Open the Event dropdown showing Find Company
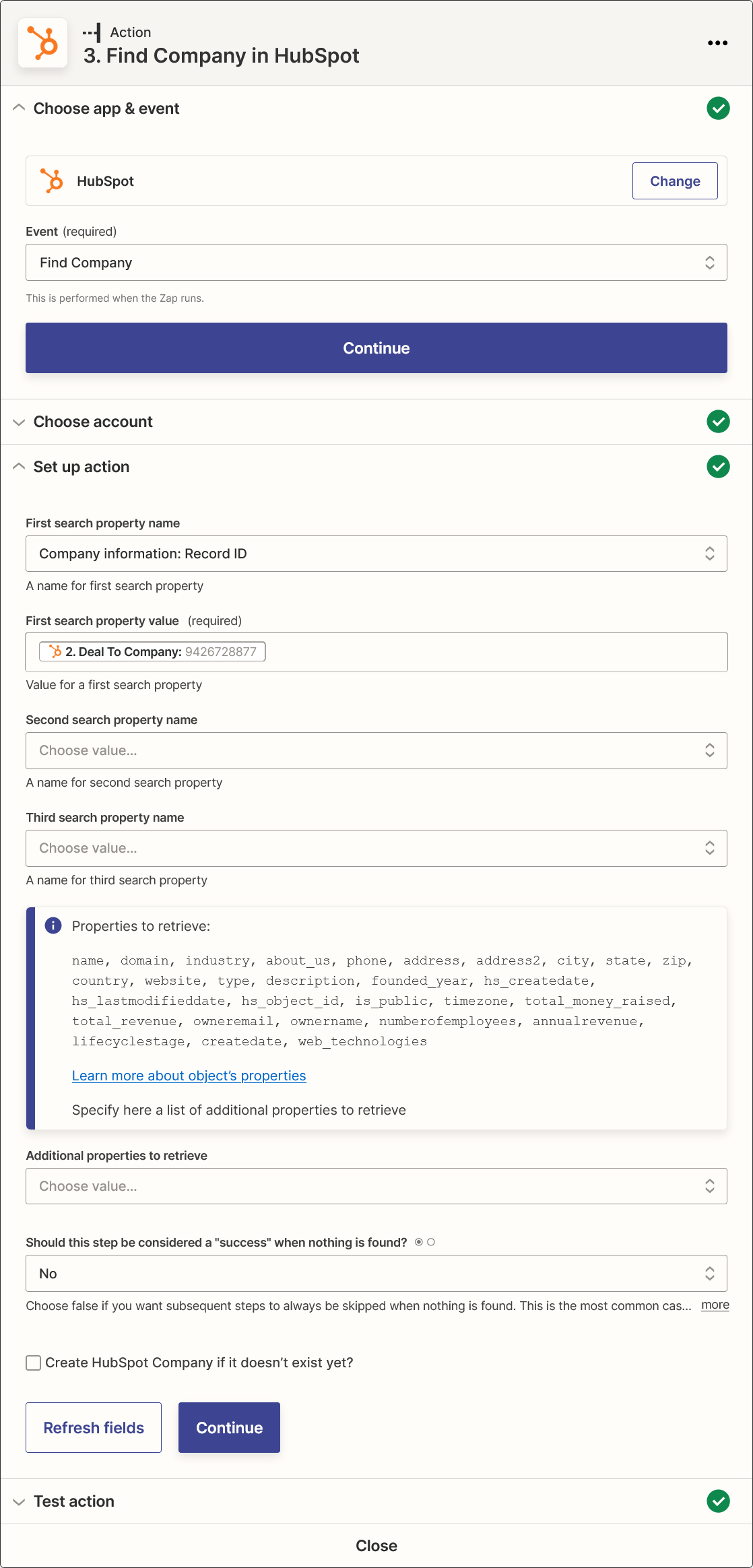The width and height of the screenshot is (753, 1568). coord(376,263)
